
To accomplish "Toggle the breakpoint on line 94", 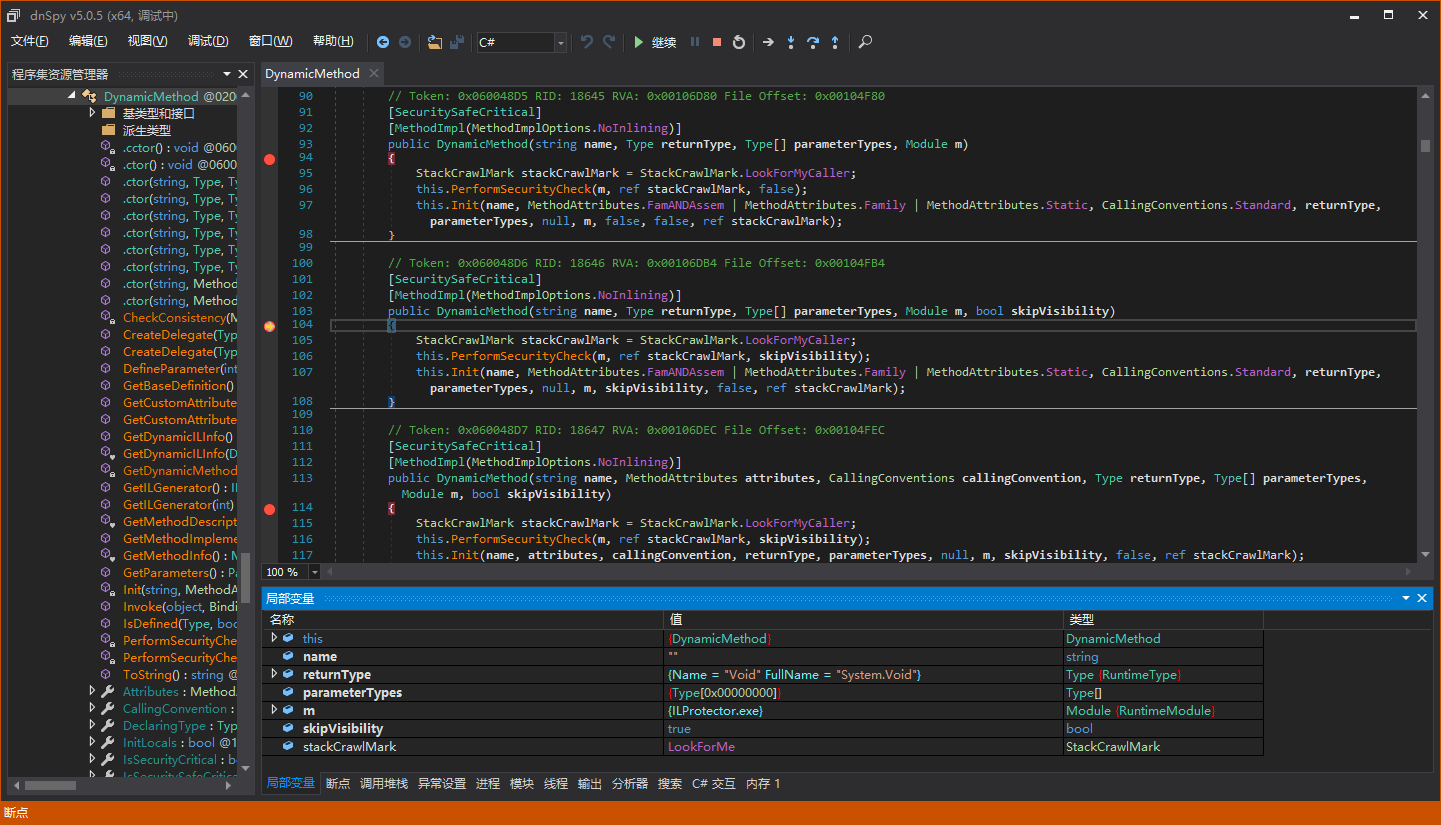I will coord(269,159).
